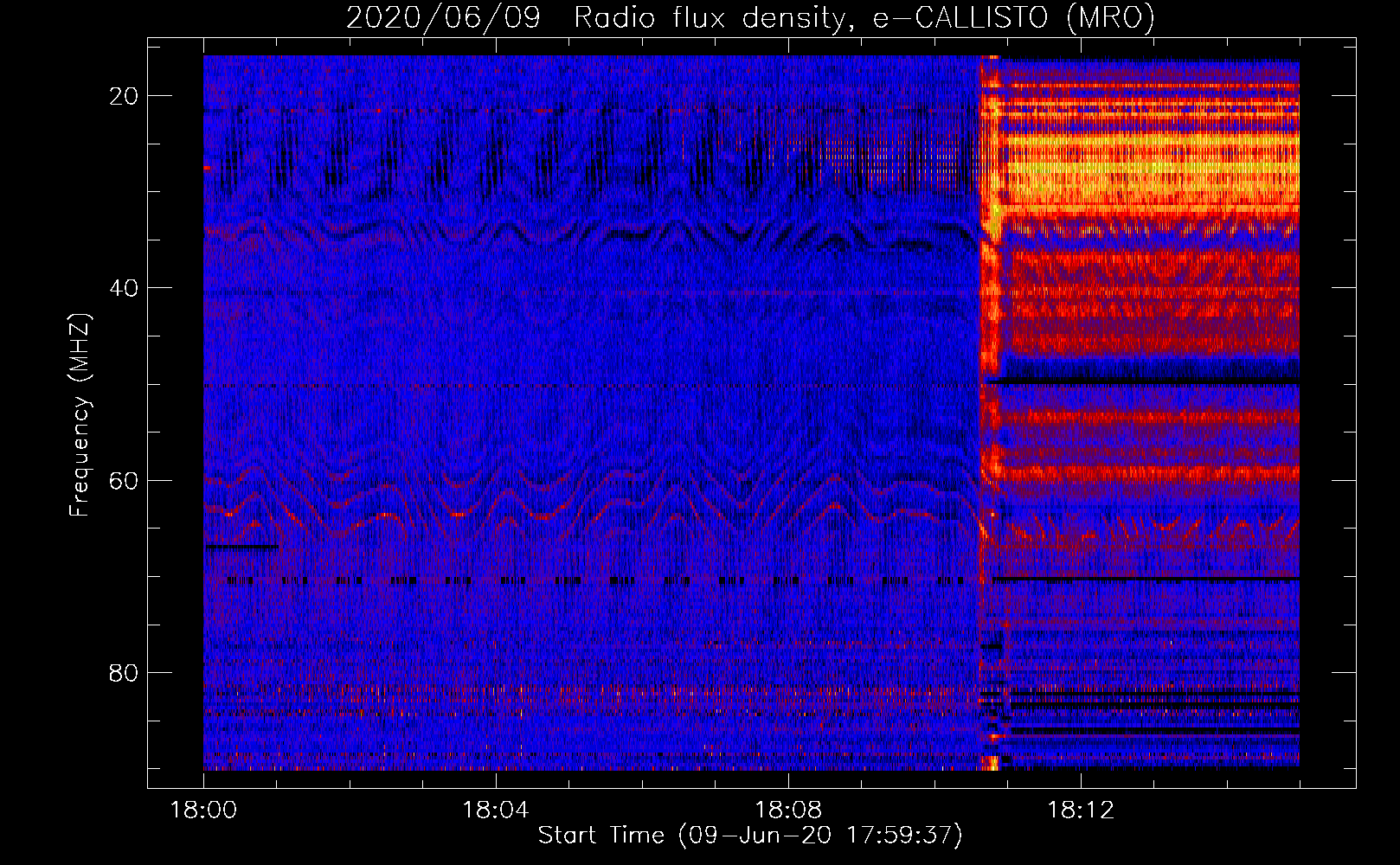Click the 40 frequency tick label
Image resolution: width=1400 pixels, height=865 pixels.
click(x=125, y=288)
